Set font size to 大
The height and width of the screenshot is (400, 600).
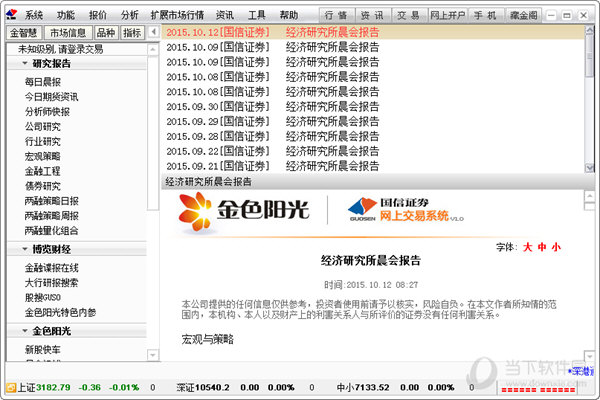(528, 247)
